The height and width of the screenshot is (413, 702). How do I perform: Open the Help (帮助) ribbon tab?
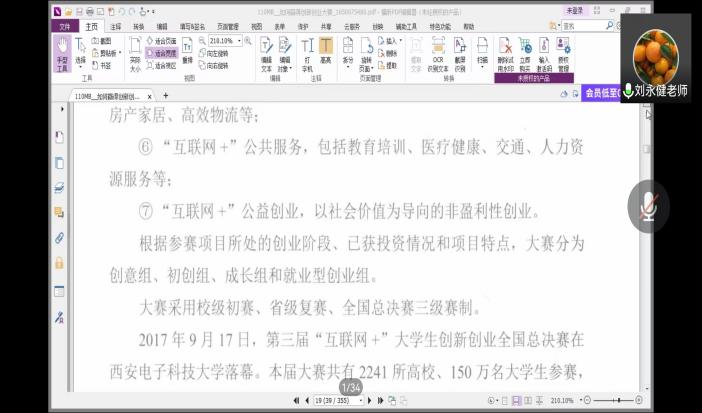(469, 26)
